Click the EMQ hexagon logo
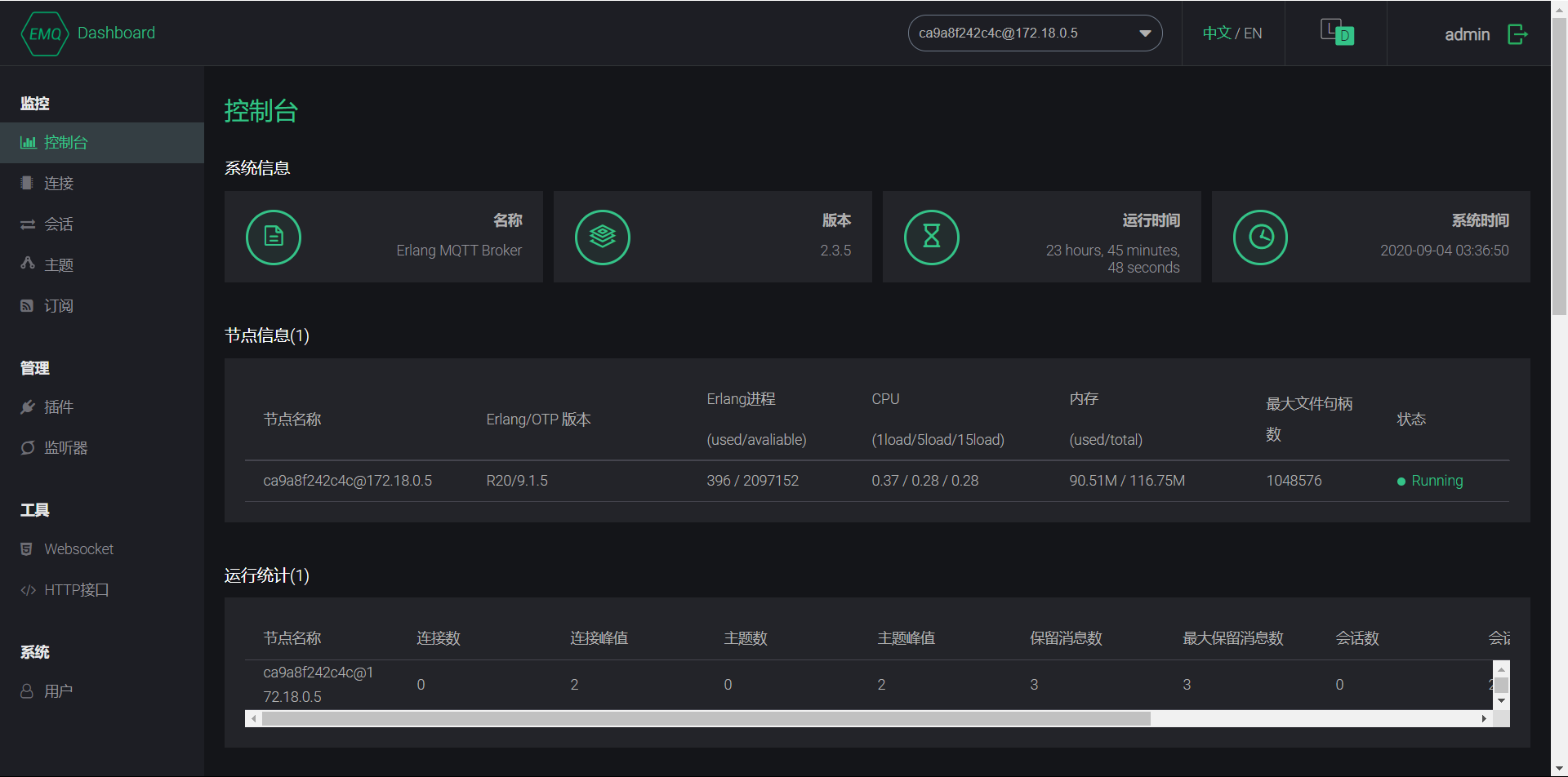The image size is (1568, 777). pos(44,33)
